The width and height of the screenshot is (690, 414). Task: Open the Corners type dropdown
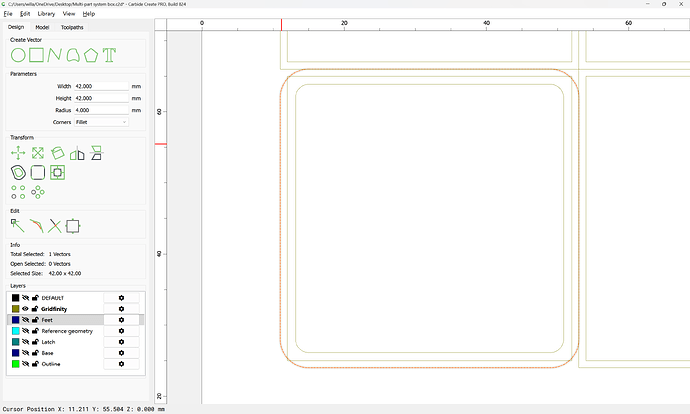click(x=101, y=122)
